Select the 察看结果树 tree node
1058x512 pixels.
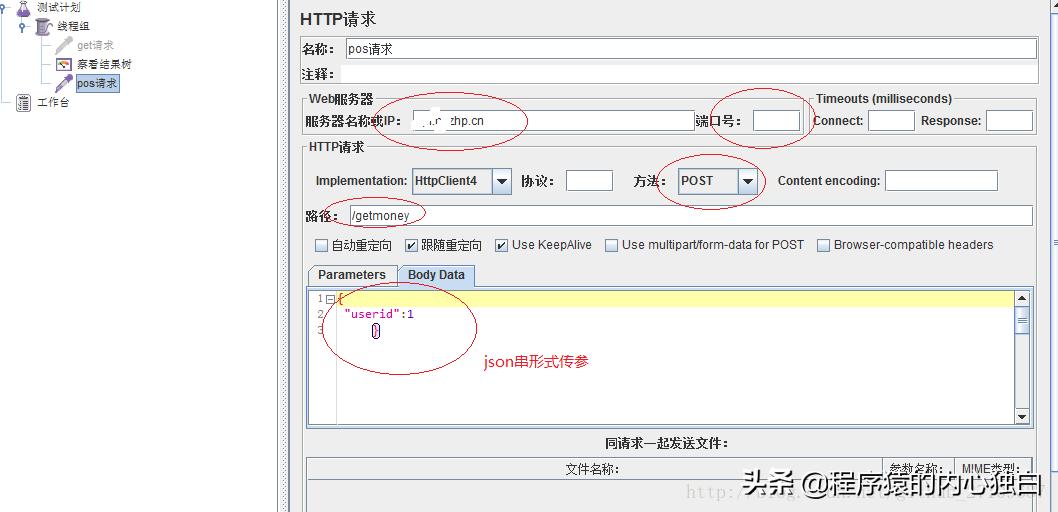coord(104,65)
